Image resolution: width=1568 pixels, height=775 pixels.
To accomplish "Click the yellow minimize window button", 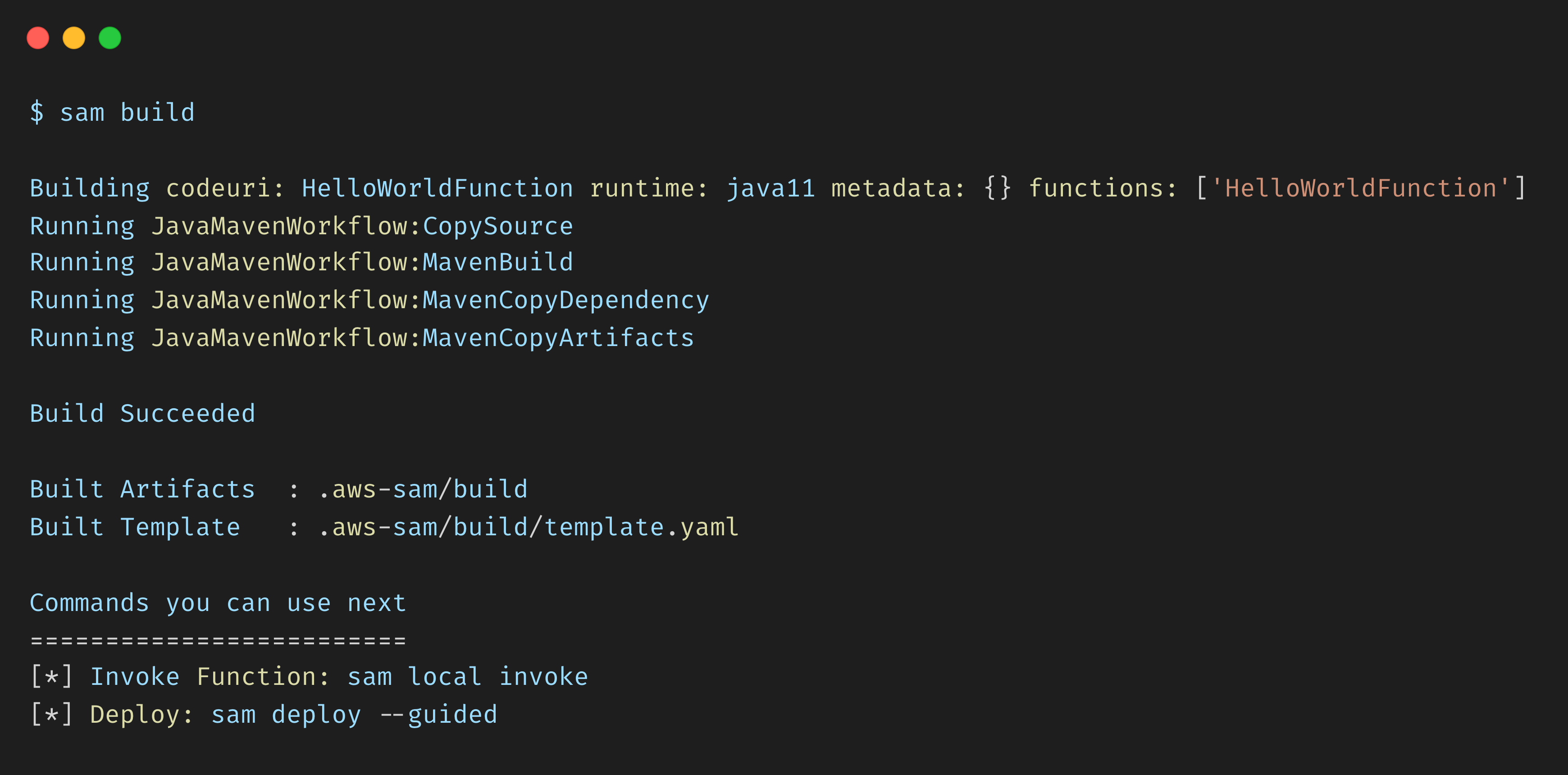I will 73,38.
